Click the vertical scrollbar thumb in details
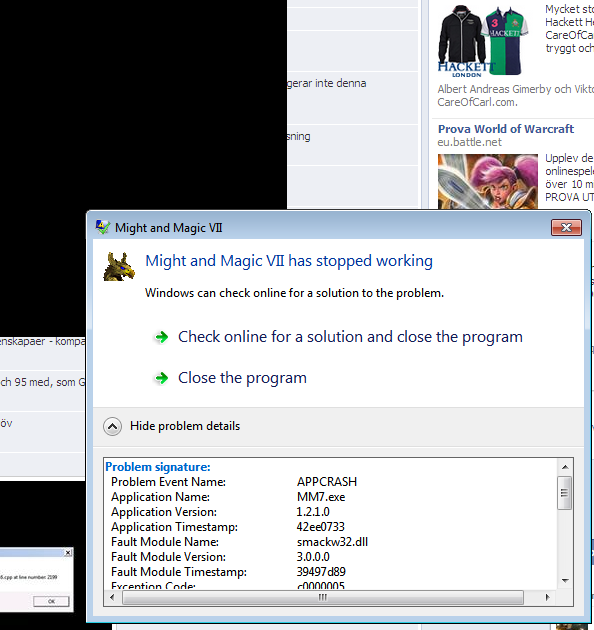The image size is (594, 630). pyautogui.click(x=565, y=493)
